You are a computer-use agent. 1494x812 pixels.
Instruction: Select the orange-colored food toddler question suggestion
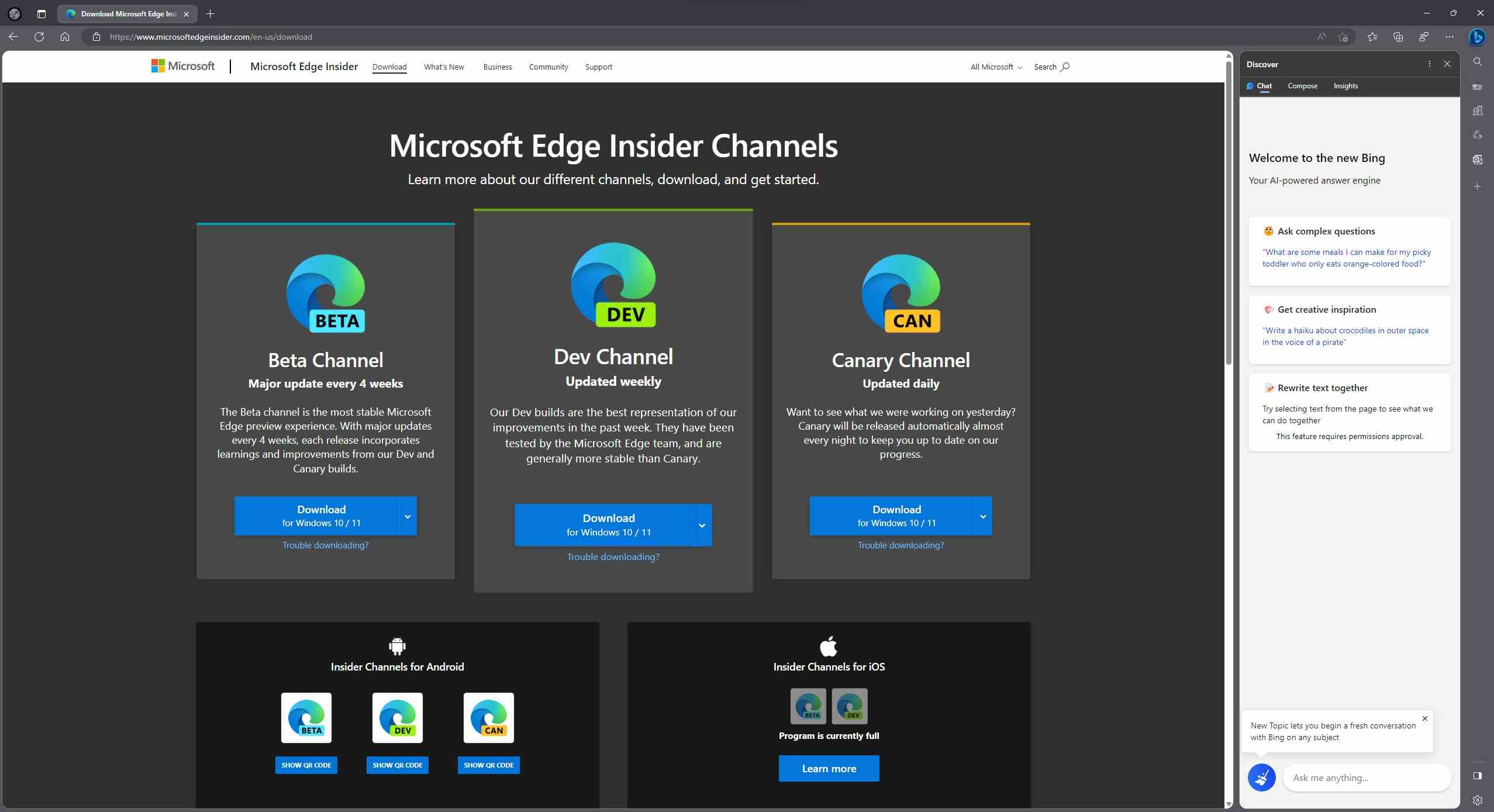click(x=1346, y=258)
